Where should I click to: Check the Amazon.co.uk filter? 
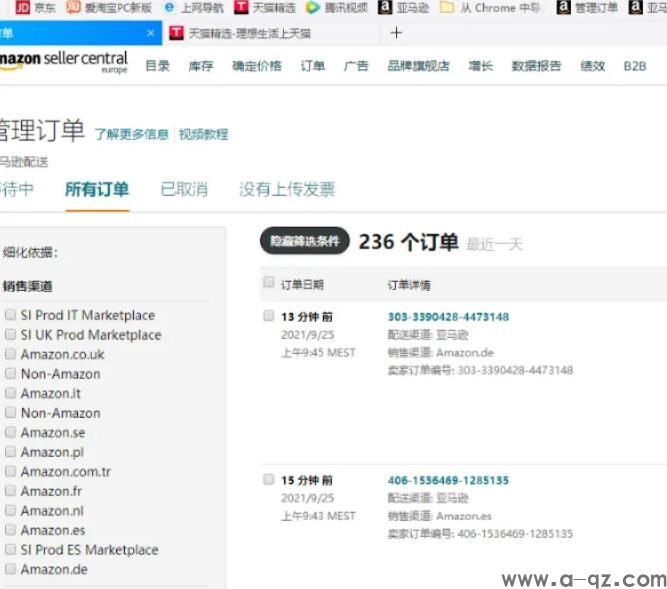[10, 354]
